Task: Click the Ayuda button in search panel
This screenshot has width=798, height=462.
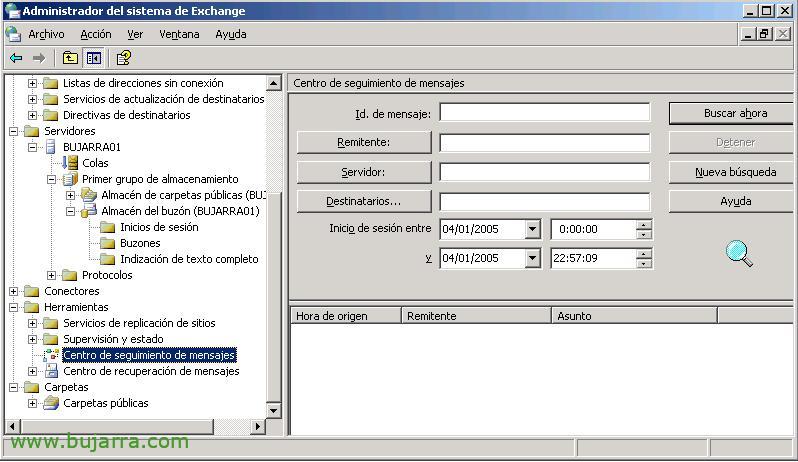Action: point(732,201)
